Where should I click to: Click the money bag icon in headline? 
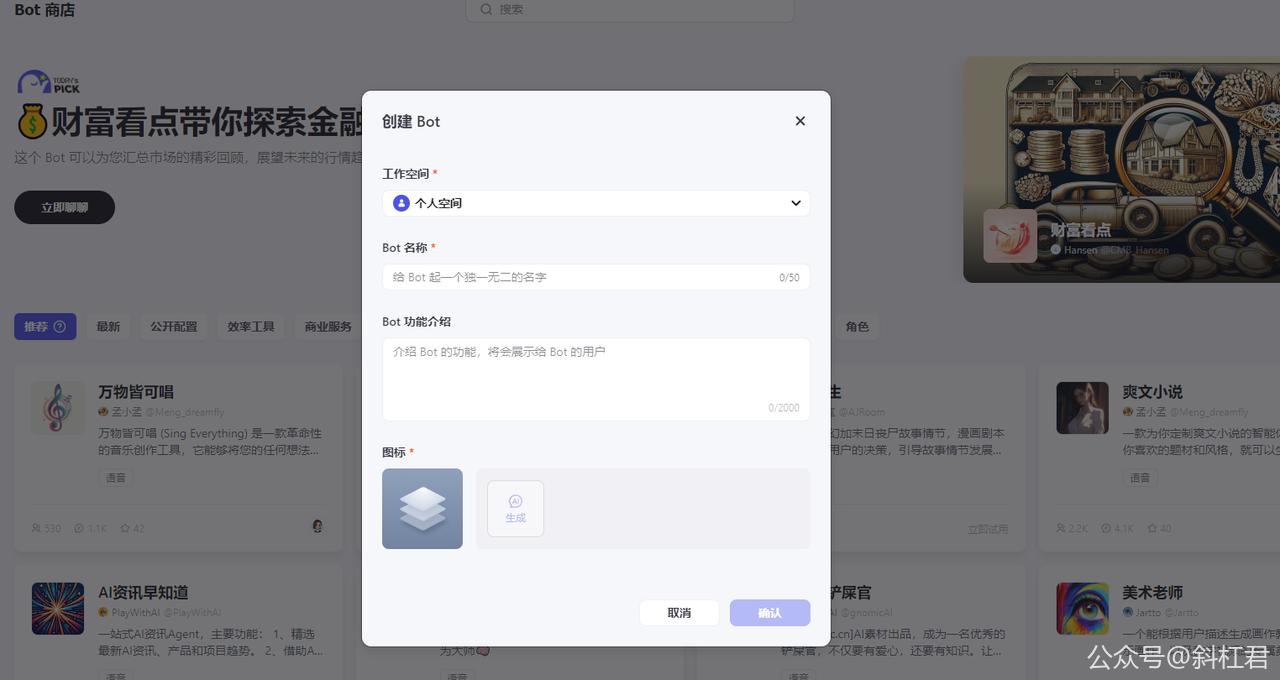pyautogui.click(x=32, y=122)
